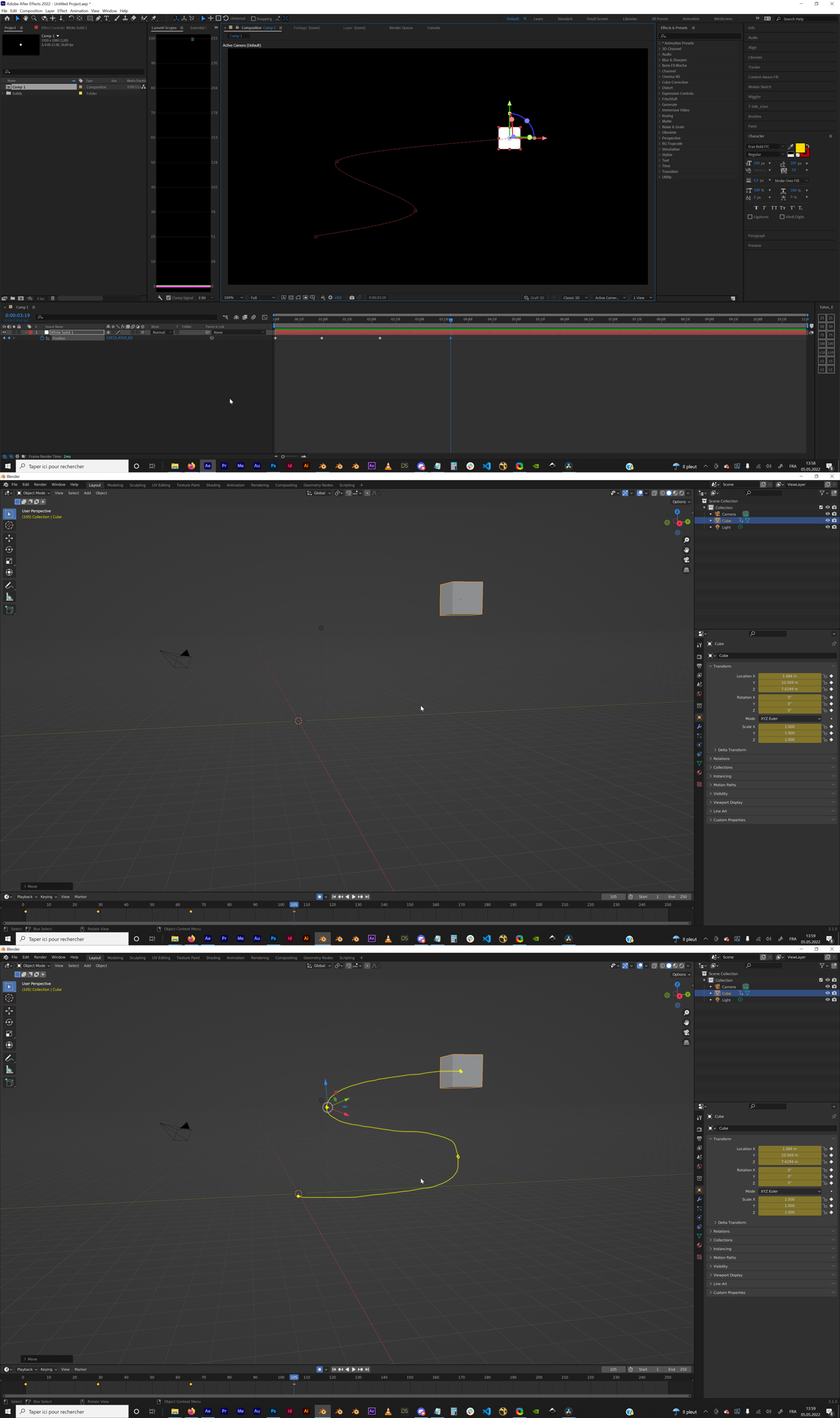The width and height of the screenshot is (840, 1418).
Task: Open the Full resolution dropdown in composition viewer
Action: [263, 298]
